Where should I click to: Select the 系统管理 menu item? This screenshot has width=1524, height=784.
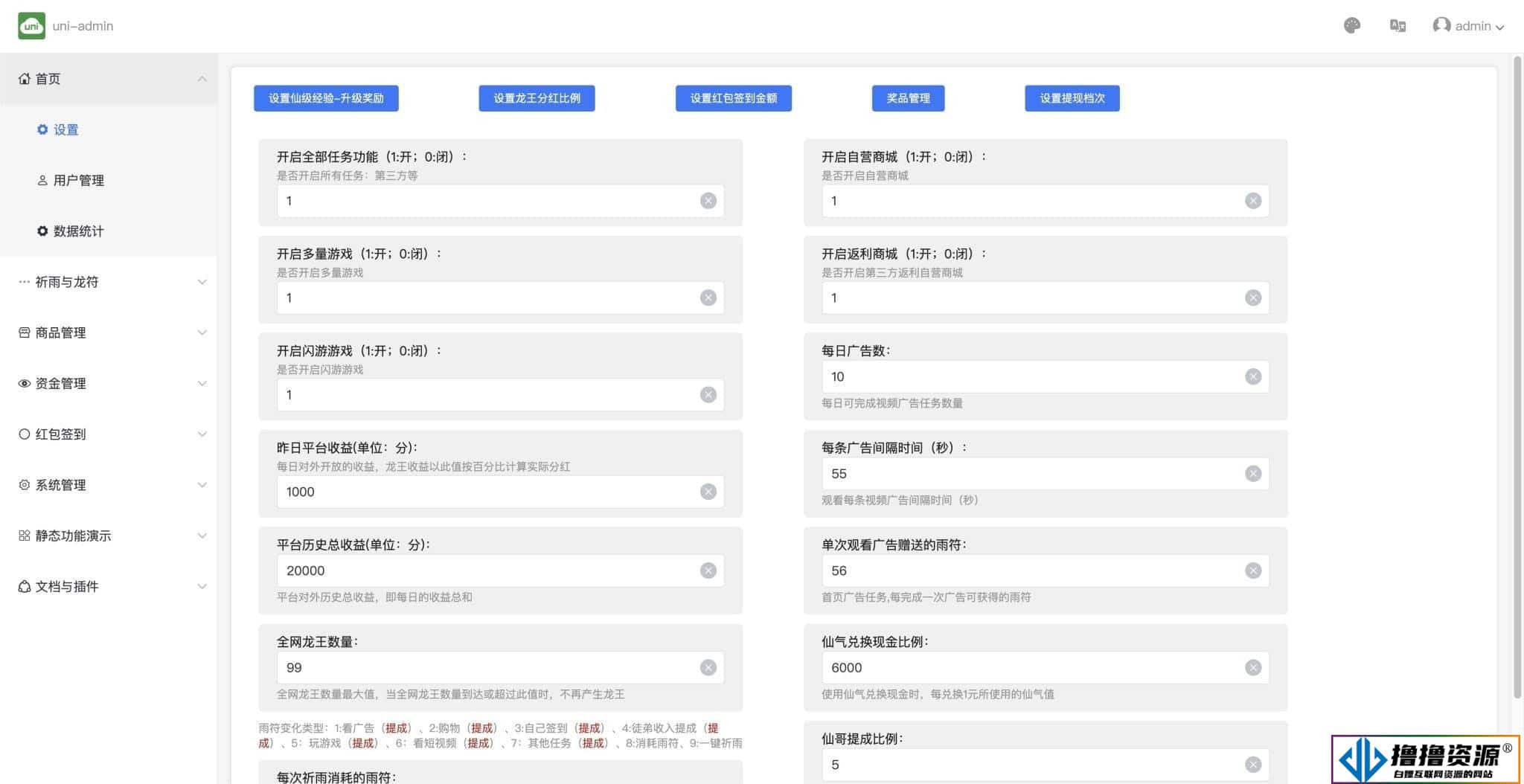(x=109, y=485)
